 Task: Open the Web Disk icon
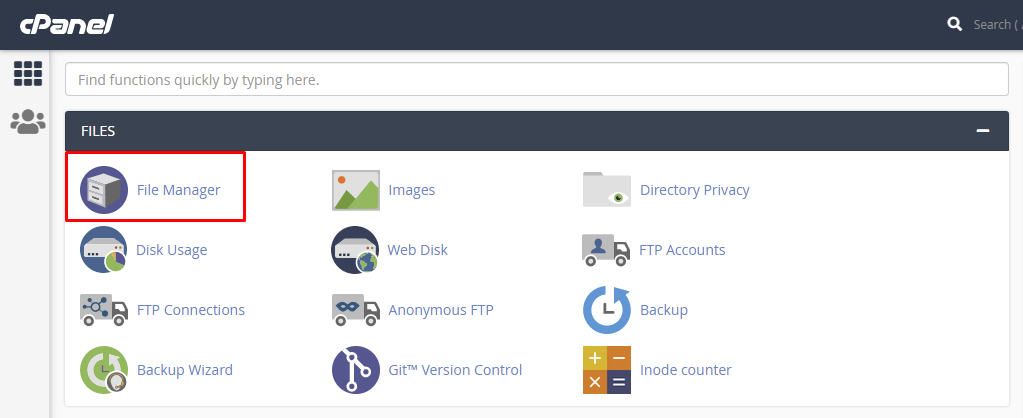tap(356, 250)
